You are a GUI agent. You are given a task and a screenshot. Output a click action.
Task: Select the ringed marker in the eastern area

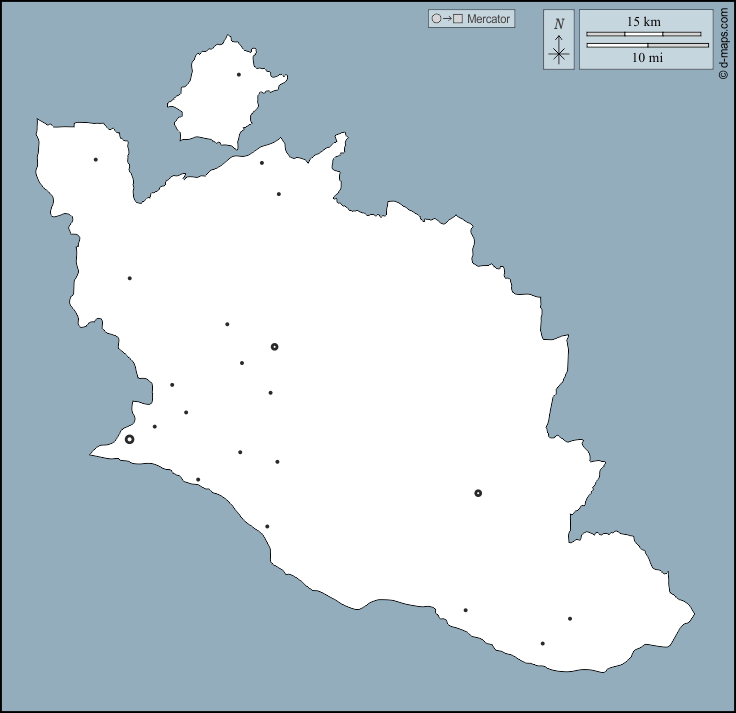coord(478,493)
